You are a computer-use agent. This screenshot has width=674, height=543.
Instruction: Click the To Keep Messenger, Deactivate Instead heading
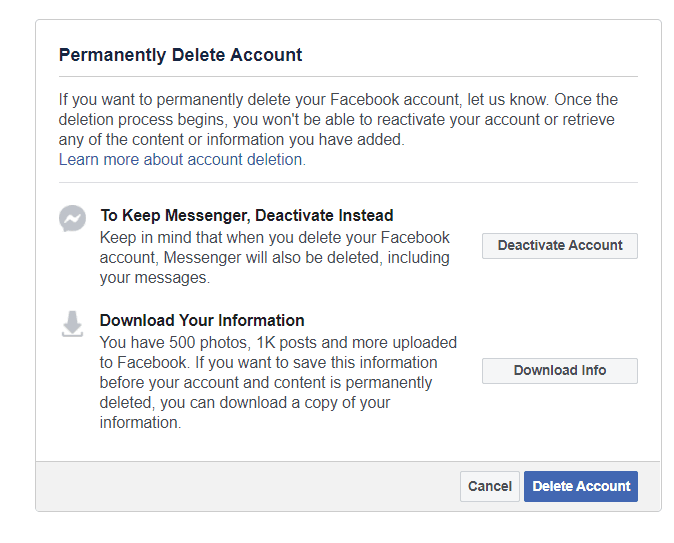[x=247, y=215]
